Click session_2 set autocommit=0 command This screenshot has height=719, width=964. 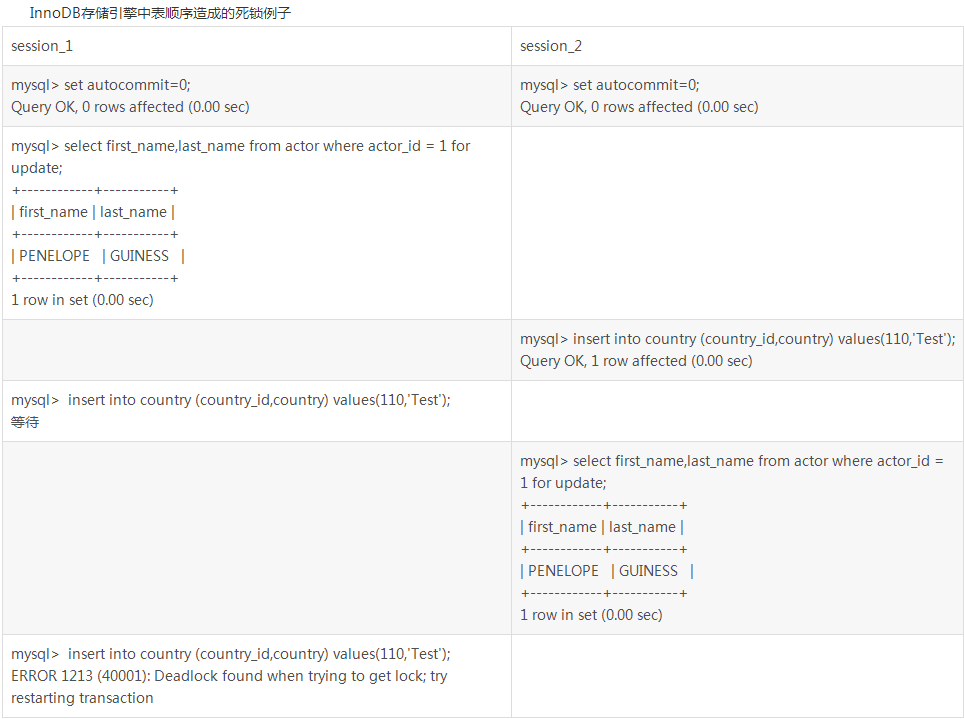point(610,85)
